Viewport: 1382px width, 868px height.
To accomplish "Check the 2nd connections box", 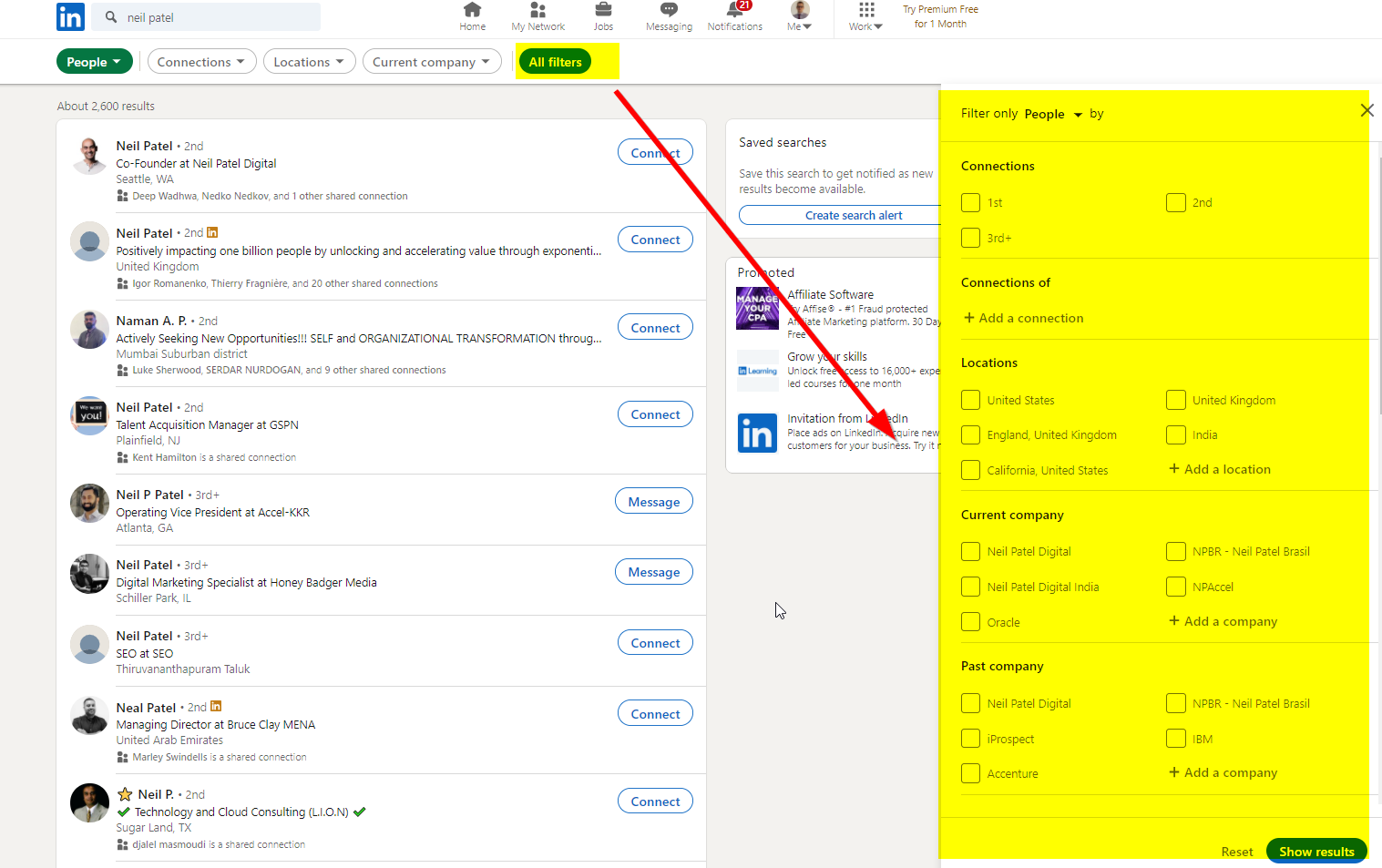I will pyautogui.click(x=1175, y=202).
